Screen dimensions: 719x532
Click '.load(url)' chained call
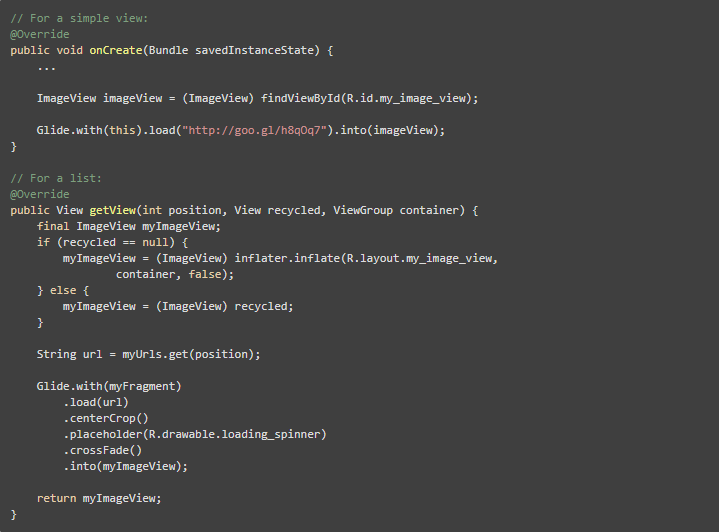coord(96,402)
